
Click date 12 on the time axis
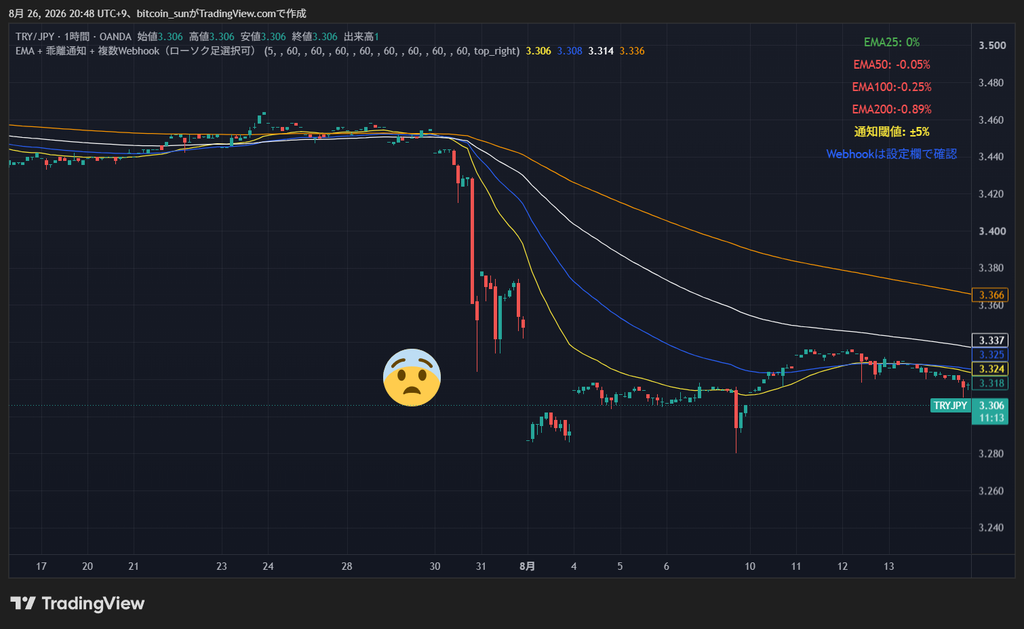click(x=842, y=566)
